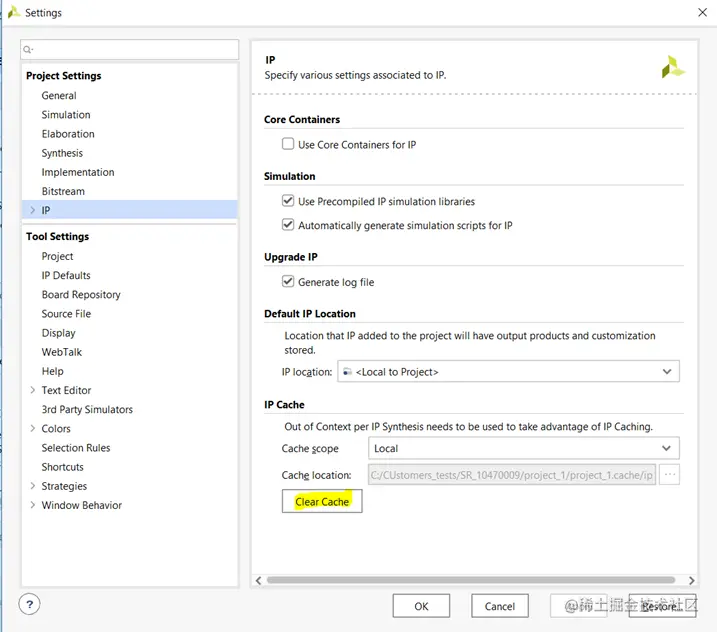Open Implementation settings
This screenshot has width=717, height=632.
coord(78,172)
